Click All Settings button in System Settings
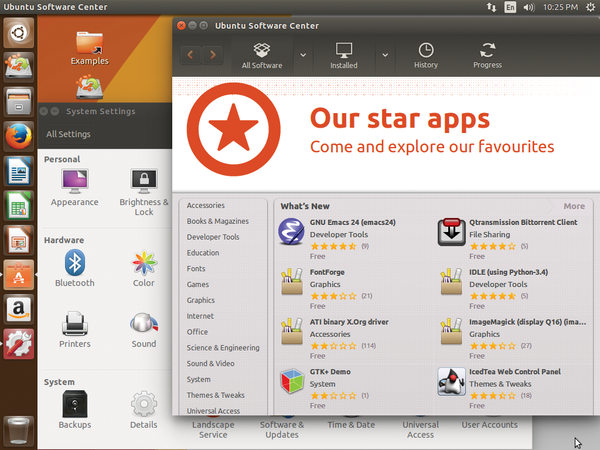The image size is (600, 450). click(x=68, y=134)
